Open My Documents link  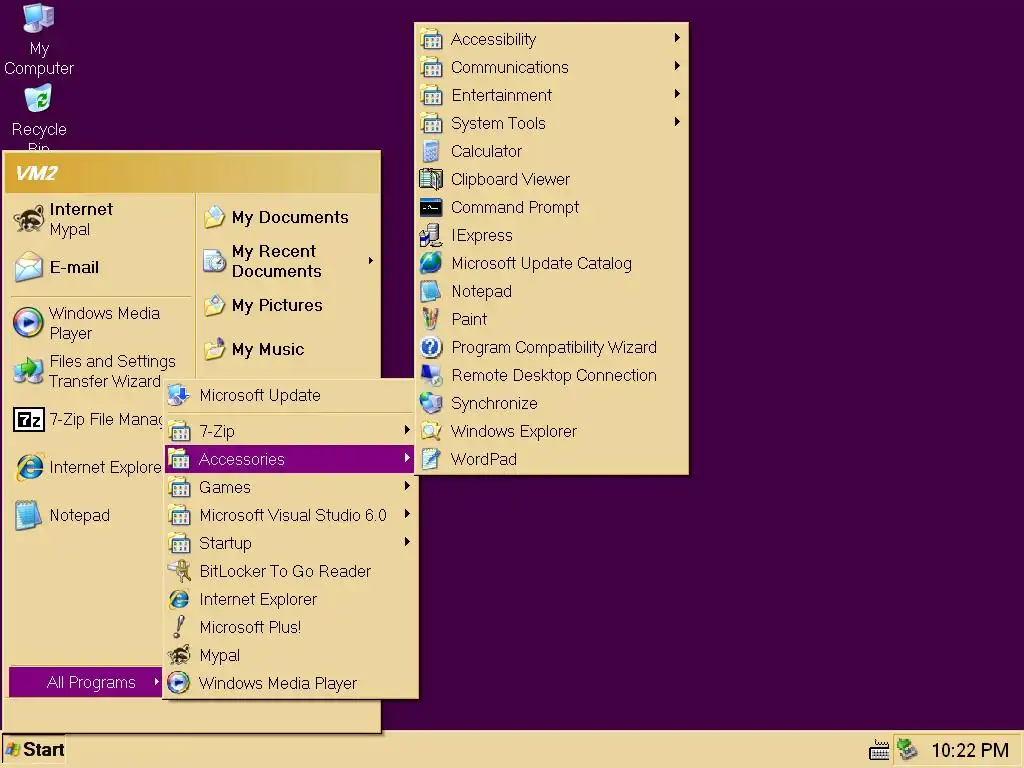287,217
